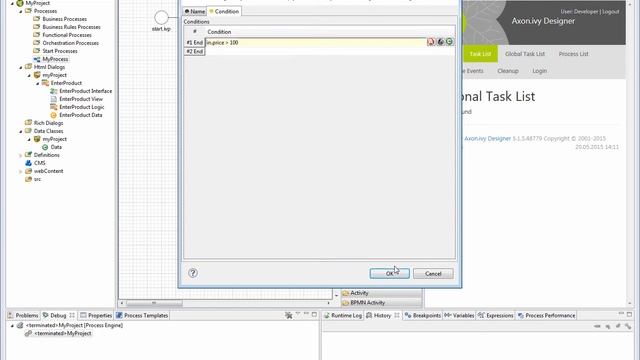Open the Process Templates tab

(x=142, y=316)
